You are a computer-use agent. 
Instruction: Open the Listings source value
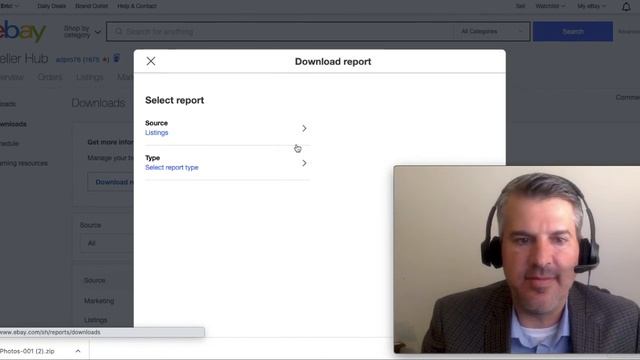tap(156, 133)
